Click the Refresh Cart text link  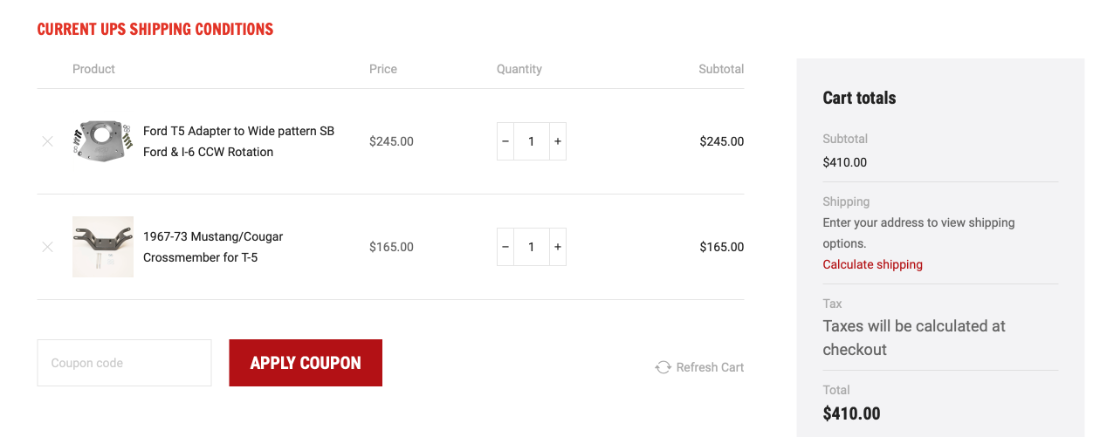point(710,368)
